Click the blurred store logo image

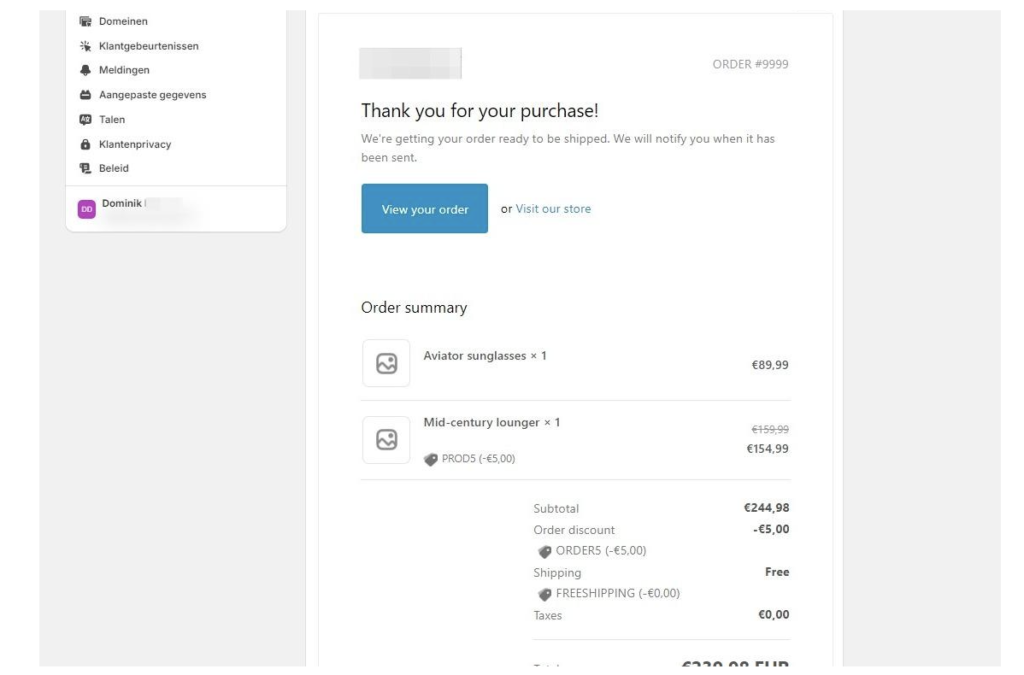point(411,63)
